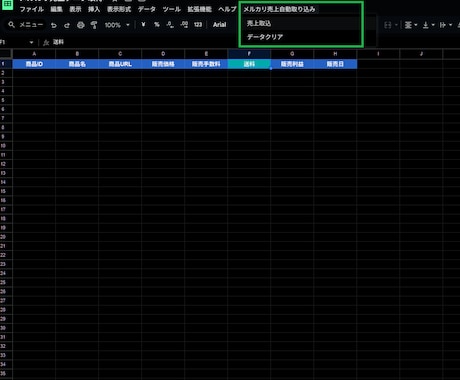This screenshot has height=380, width=460.
Task: Select column H header
Action: 335,54
